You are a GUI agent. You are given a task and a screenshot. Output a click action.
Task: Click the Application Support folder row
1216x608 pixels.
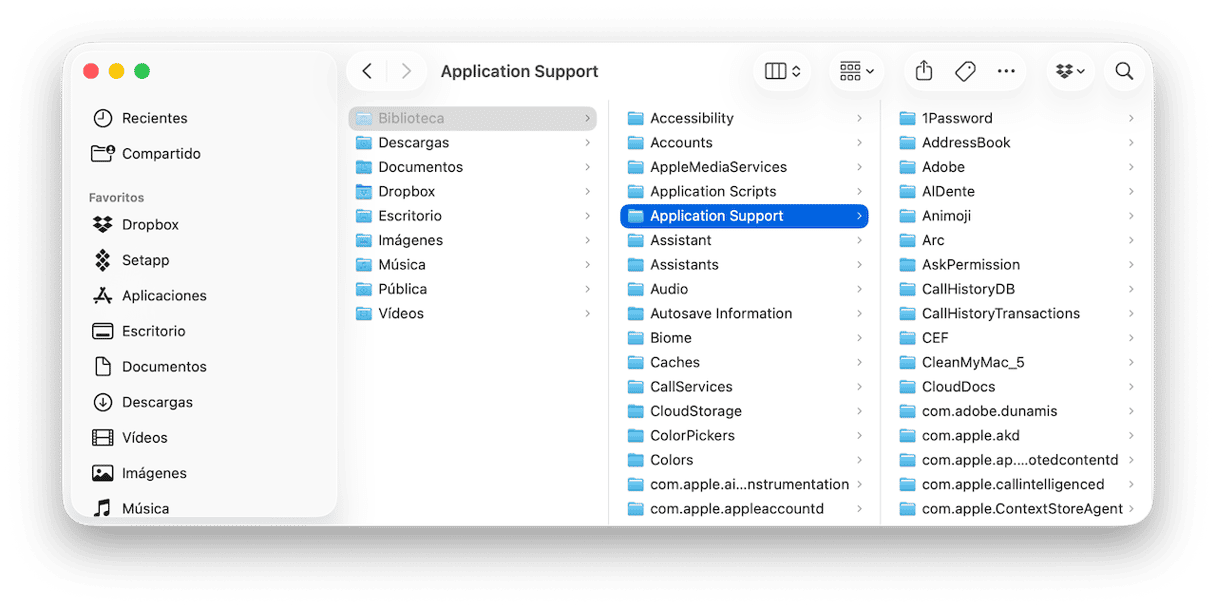716,216
